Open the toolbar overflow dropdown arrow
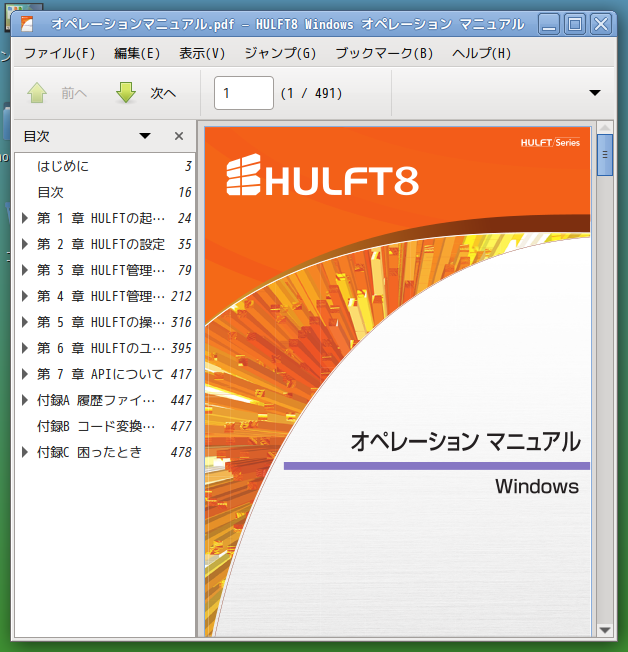Image resolution: width=628 pixels, height=652 pixels. point(595,93)
